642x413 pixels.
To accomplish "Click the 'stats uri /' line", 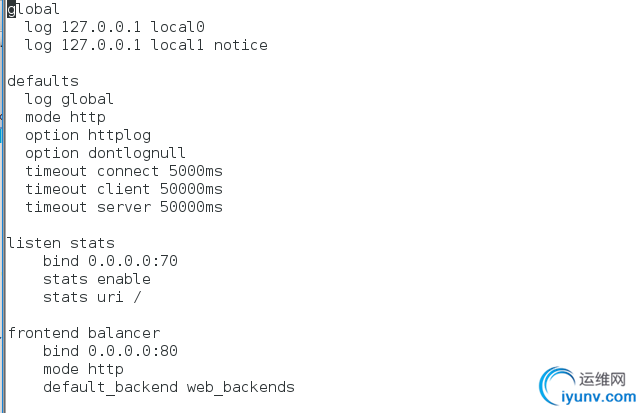I will tap(92, 297).
